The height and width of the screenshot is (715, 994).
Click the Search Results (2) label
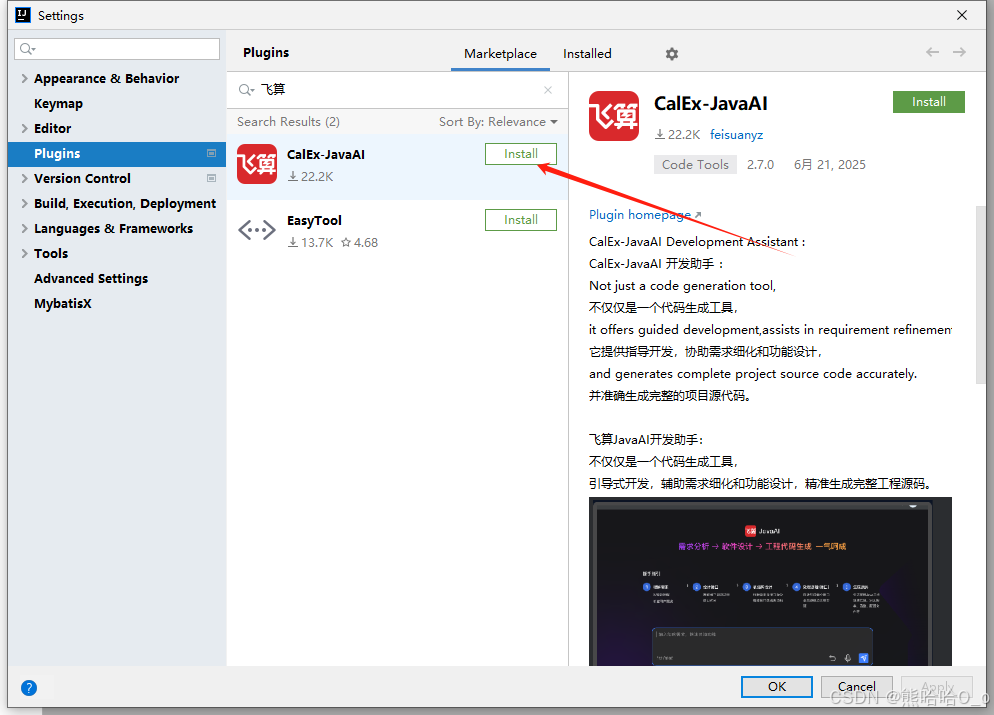pyautogui.click(x=288, y=122)
